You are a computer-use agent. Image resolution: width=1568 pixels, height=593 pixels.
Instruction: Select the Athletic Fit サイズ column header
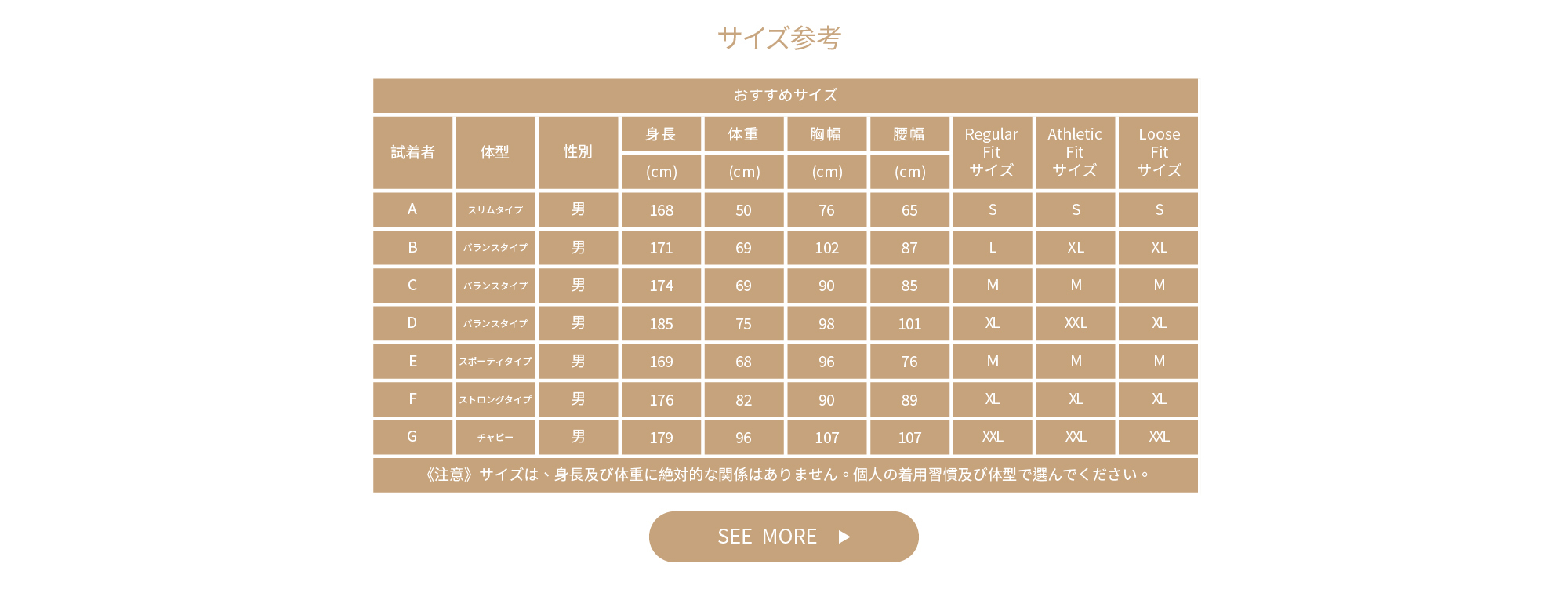tap(1075, 152)
